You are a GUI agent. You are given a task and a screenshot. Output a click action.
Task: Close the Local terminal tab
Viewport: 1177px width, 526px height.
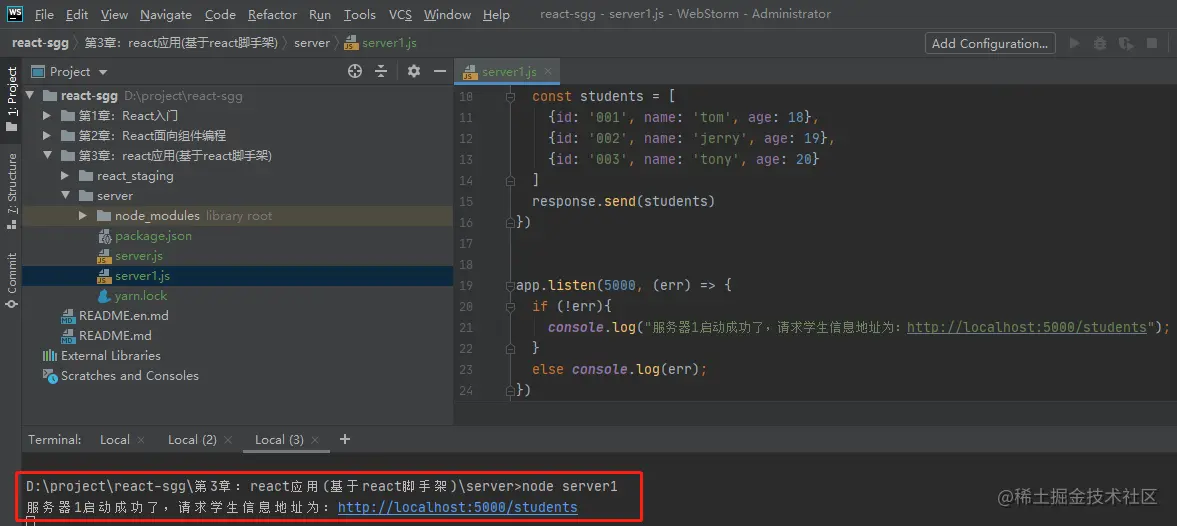click(141, 440)
